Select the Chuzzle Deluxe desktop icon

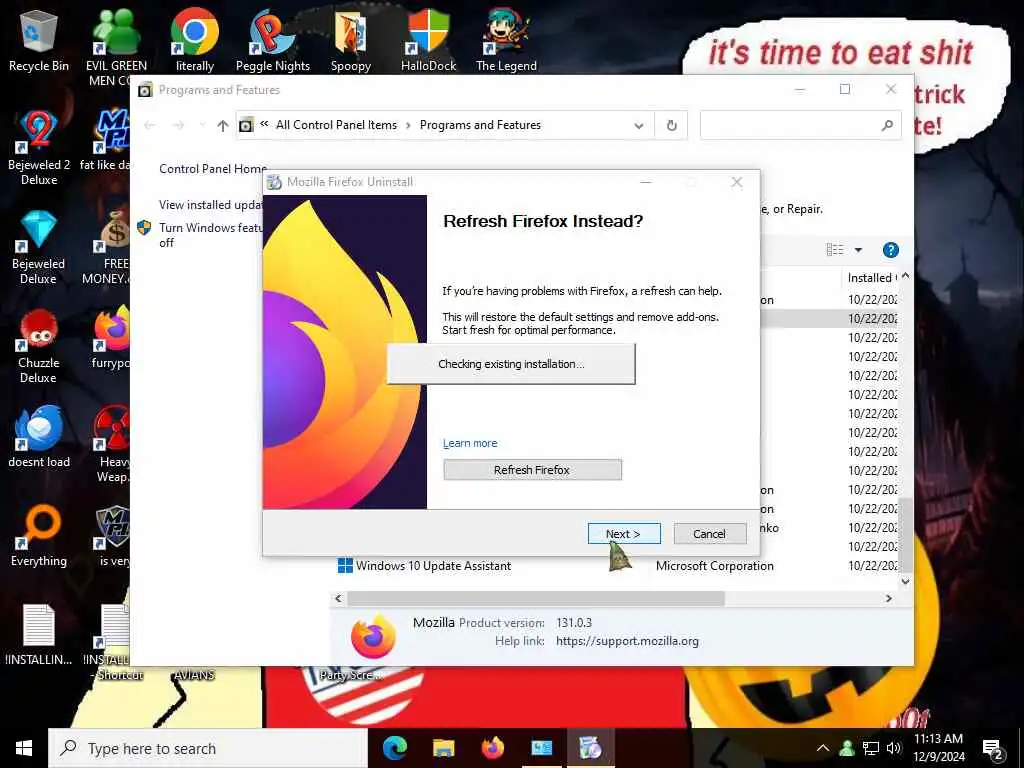coord(39,346)
